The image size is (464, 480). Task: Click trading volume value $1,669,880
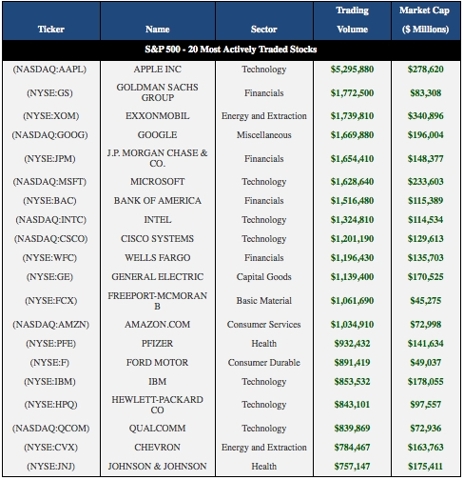click(352, 135)
